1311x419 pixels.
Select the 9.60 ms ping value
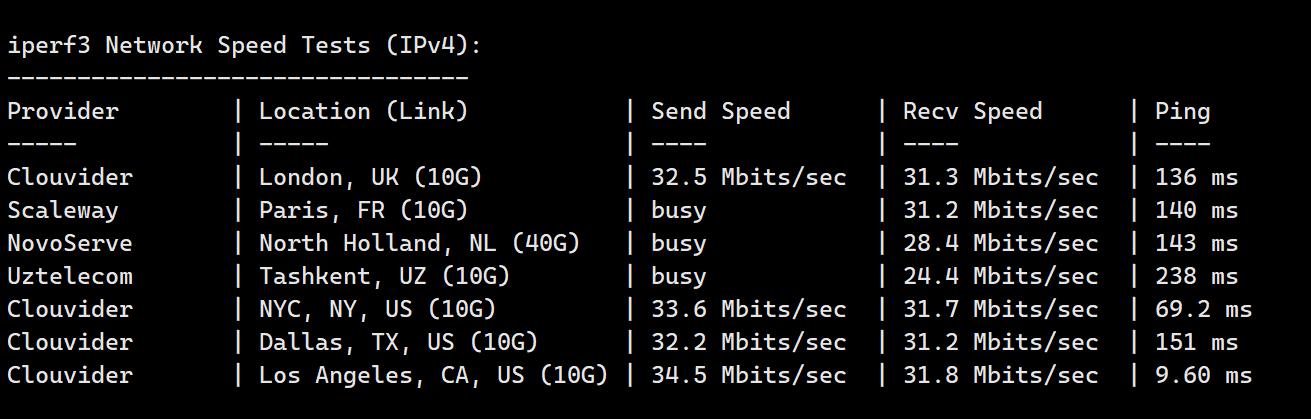click(x=1203, y=376)
